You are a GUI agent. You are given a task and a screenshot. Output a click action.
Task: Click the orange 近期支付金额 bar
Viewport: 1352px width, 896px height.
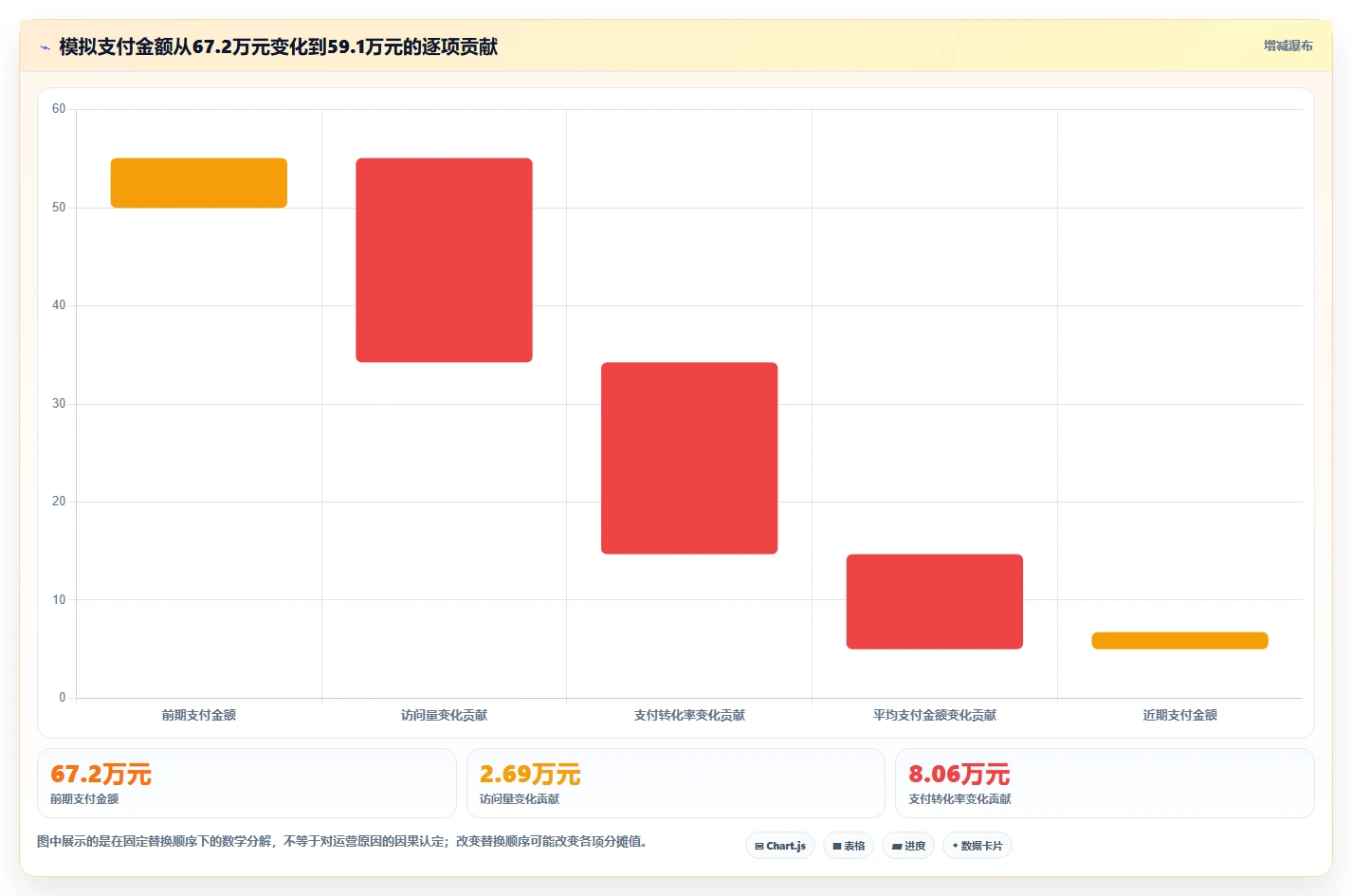1179,641
